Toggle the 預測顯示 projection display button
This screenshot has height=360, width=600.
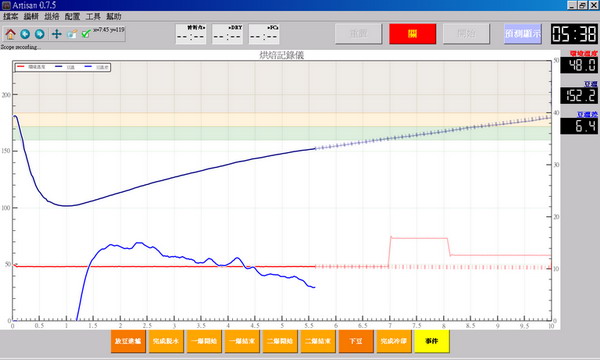pyautogui.click(x=523, y=34)
